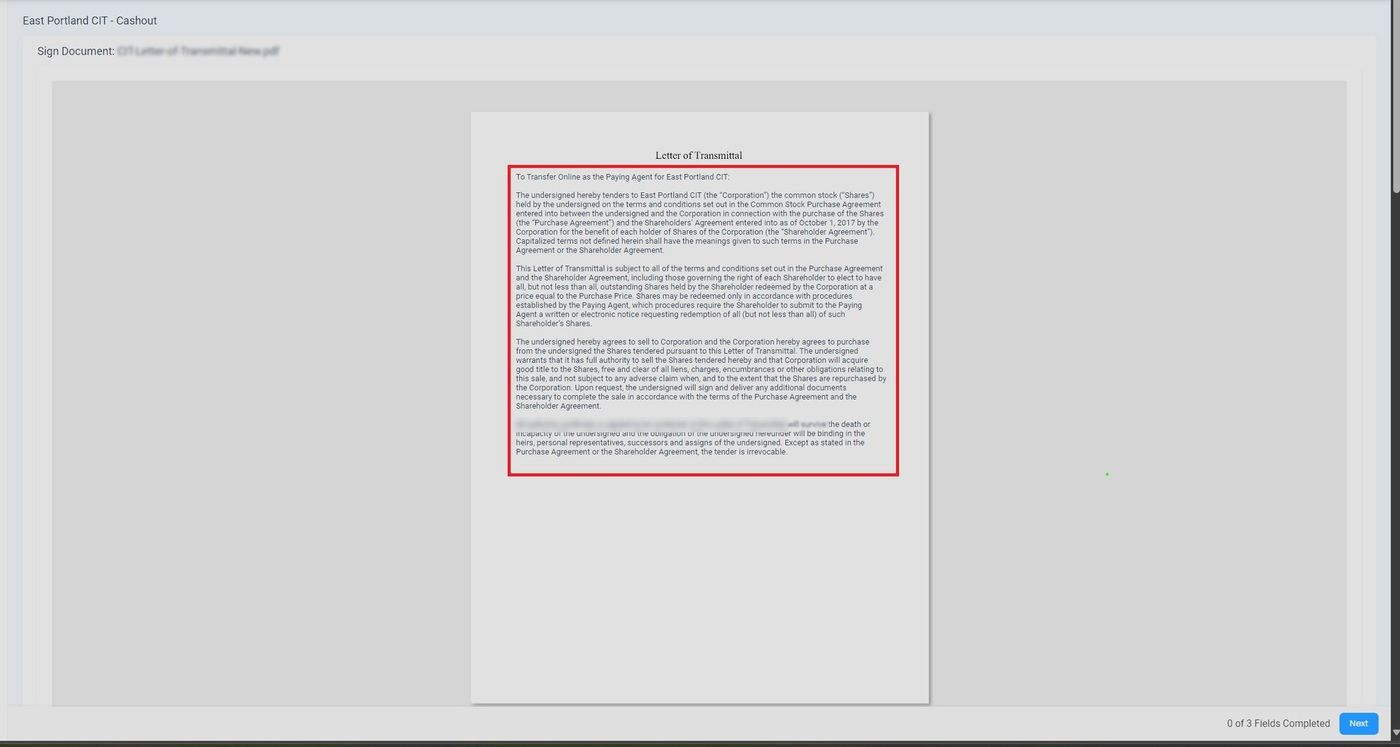
Task: Click the scroll down arrow at bottom right
Action: tap(1395, 733)
